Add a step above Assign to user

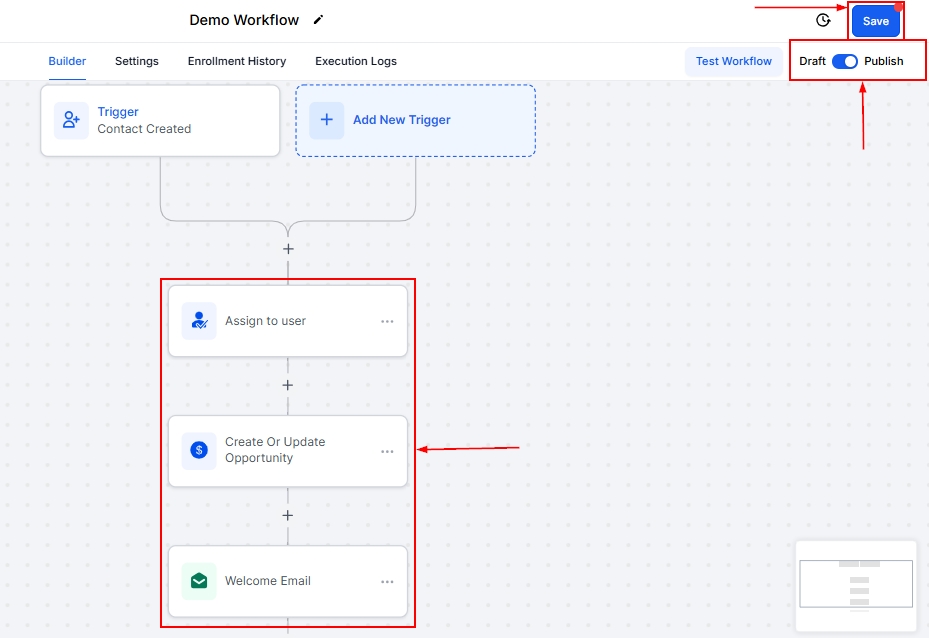pos(288,249)
